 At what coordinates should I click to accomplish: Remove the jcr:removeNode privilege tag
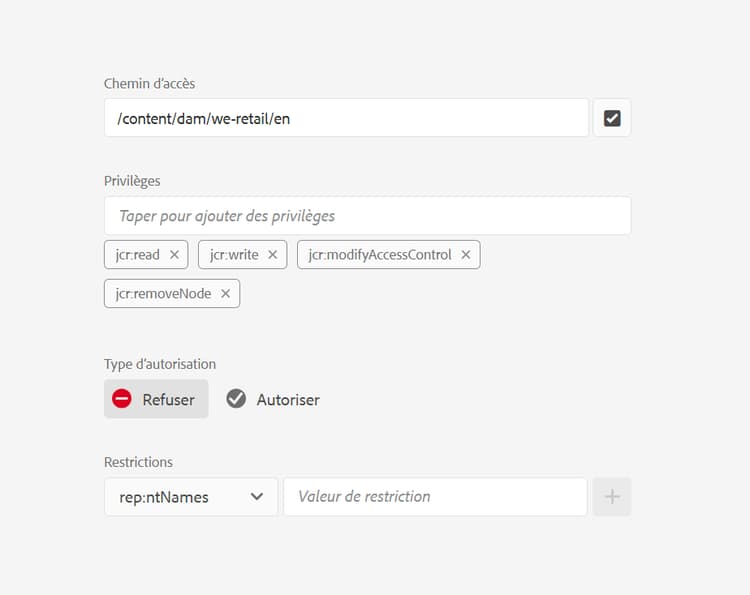[x=225, y=293]
